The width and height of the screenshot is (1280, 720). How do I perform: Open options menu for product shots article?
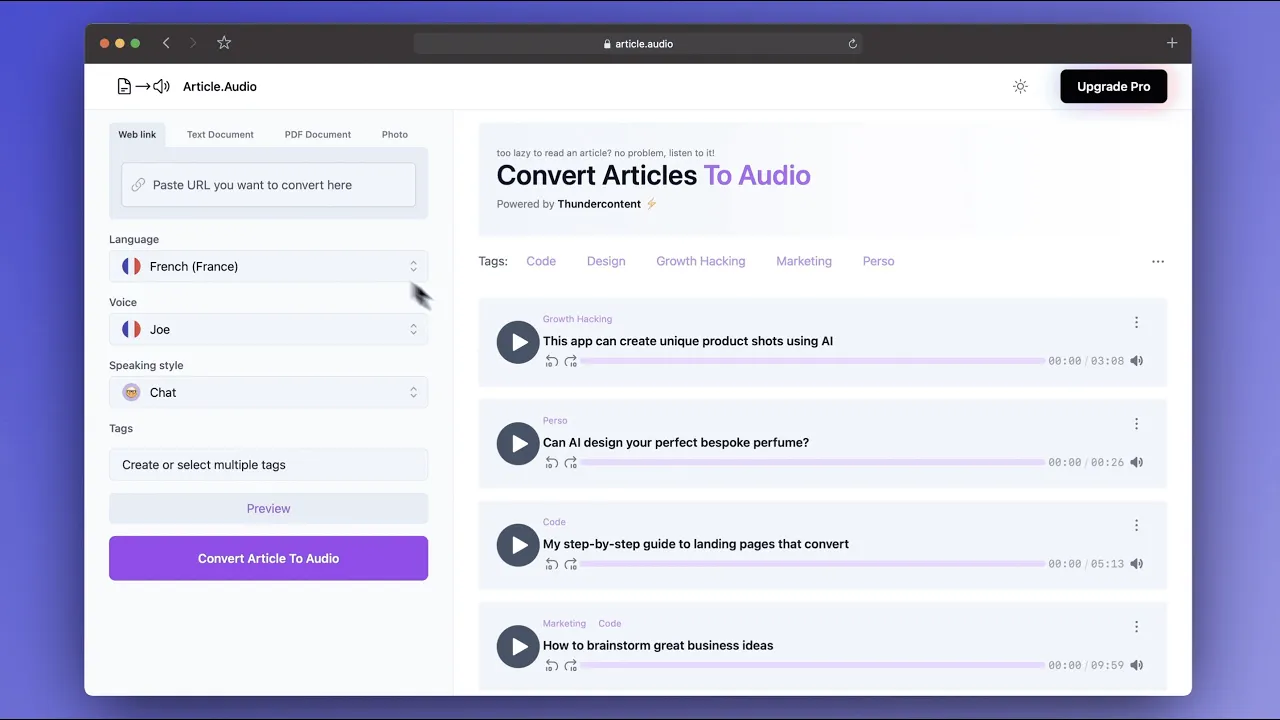click(x=1136, y=322)
